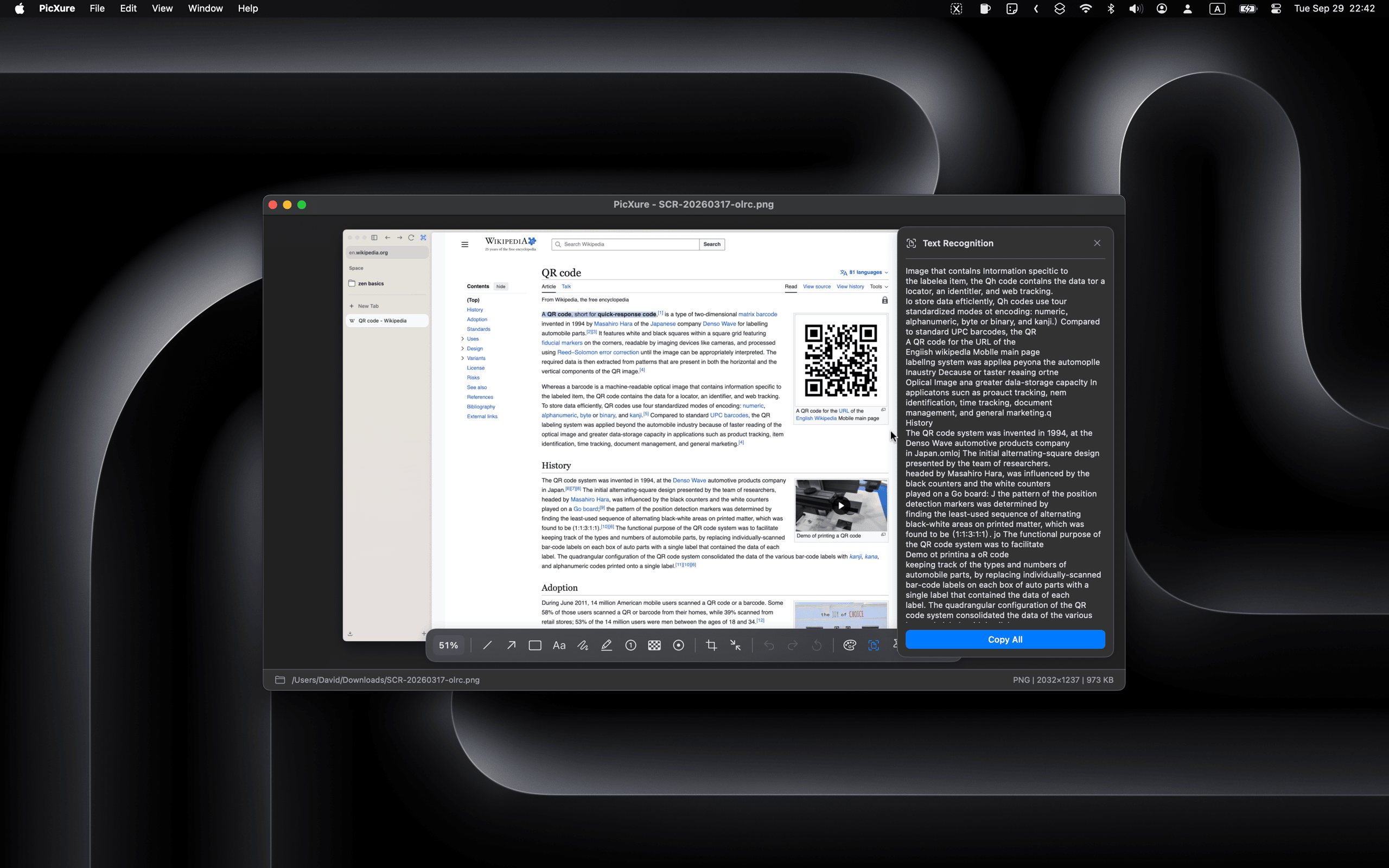Viewport: 1389px width, 868px height.
Task: Click the shrink resize arrows tool
Action: click(x=735, y=645)
